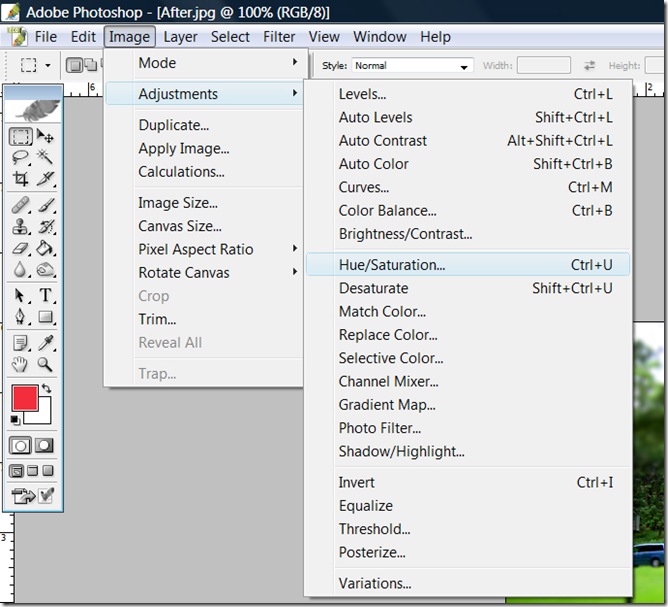Choose Canvas Size menu entry

point(205,226)
